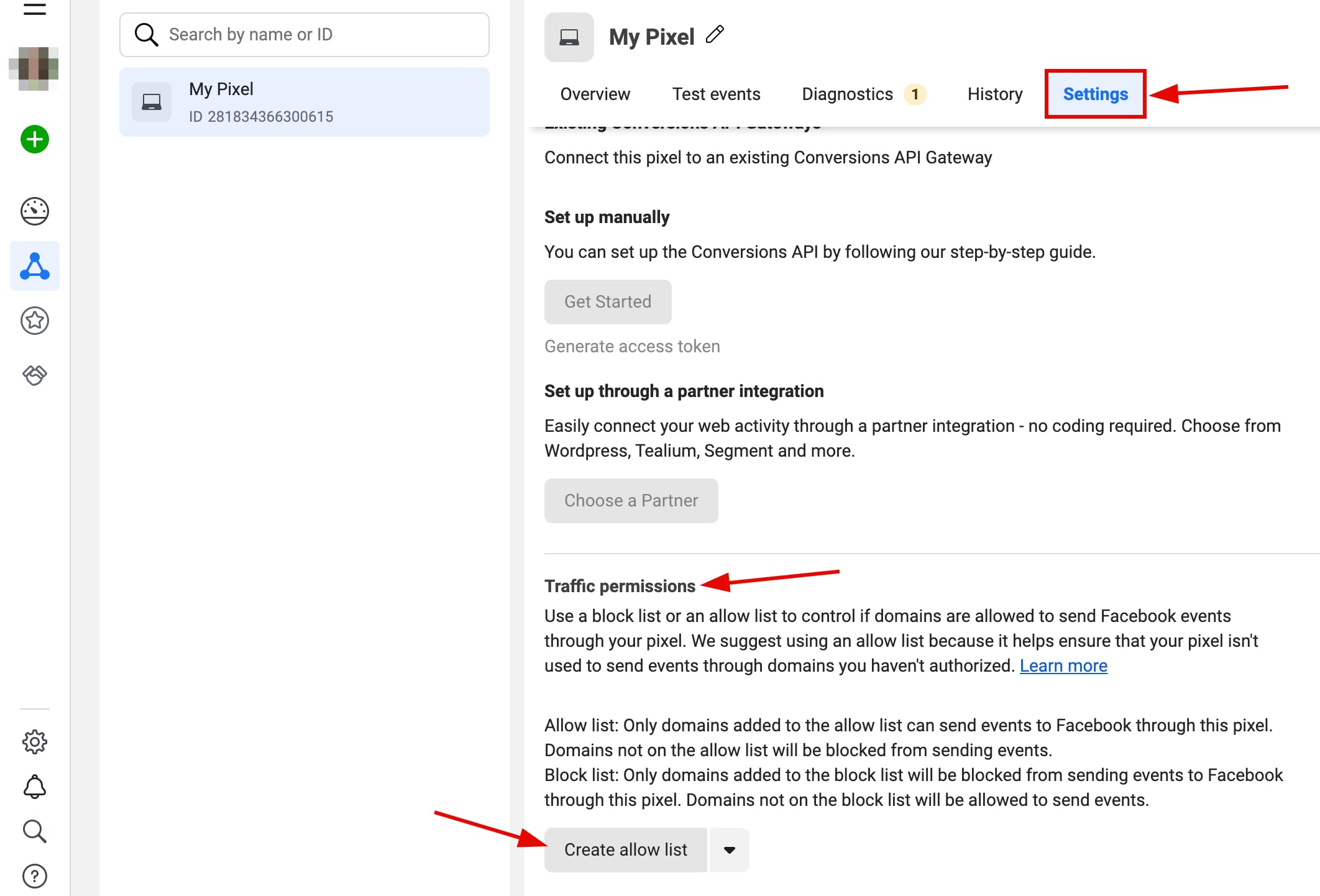Open Events Manager settings gear
Screen dimensions: 1320x896
[35, 741]
